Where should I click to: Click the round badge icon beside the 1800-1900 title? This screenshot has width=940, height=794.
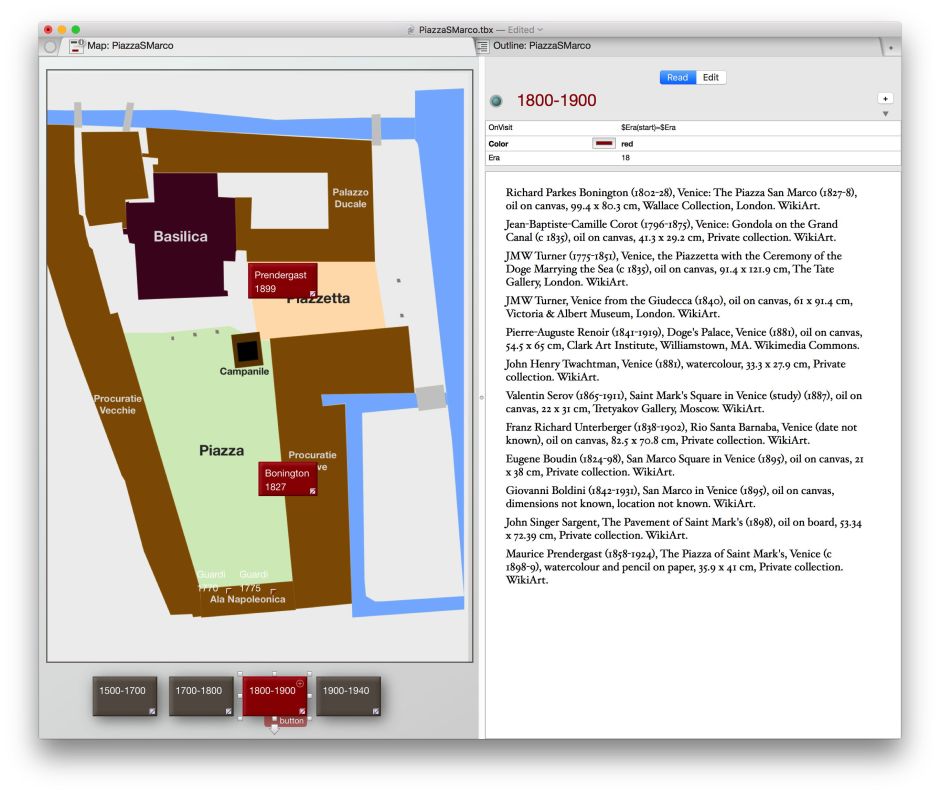pos(496,101)
